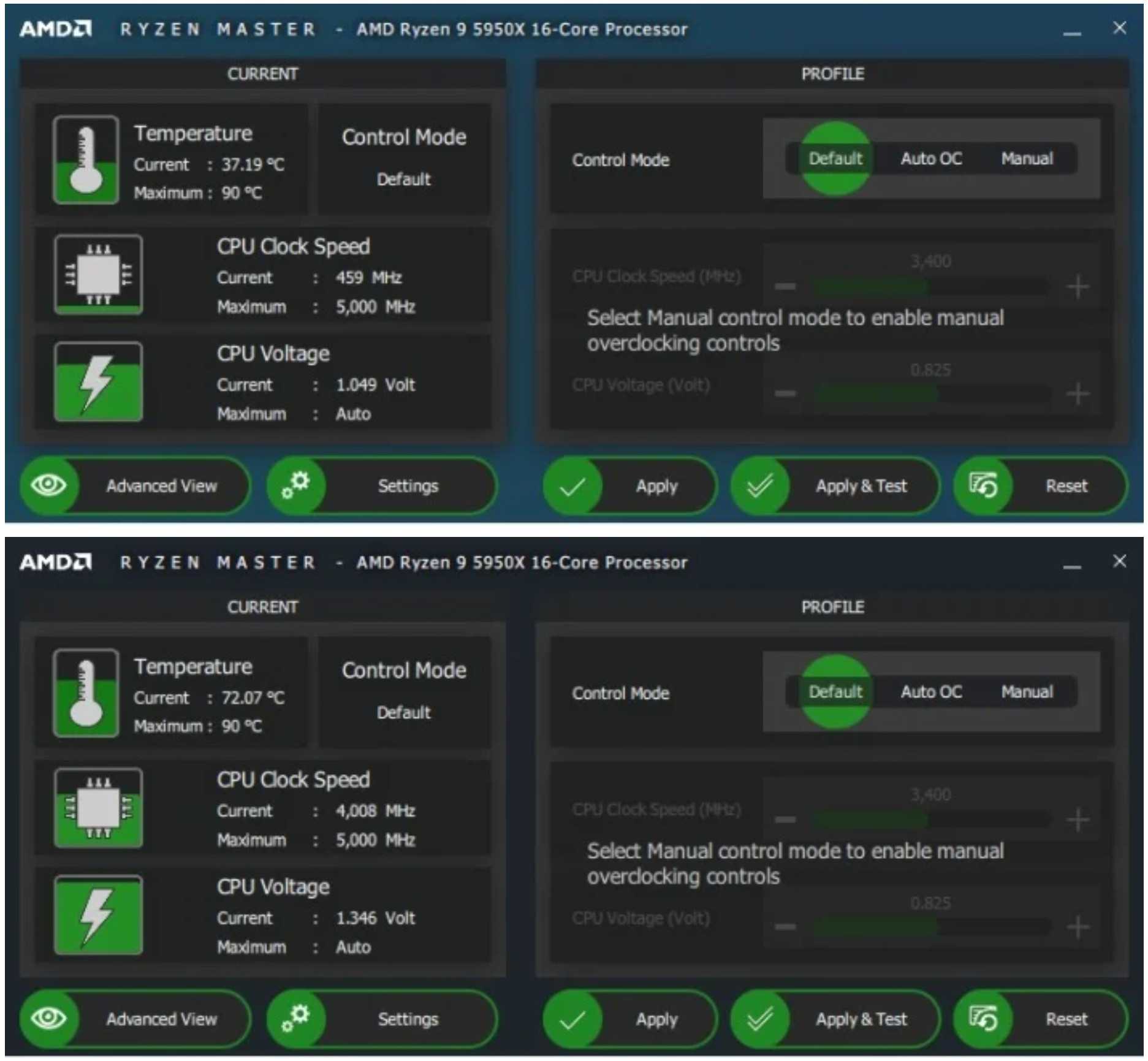Select Manual control mode in the 37.19 °C window

pos(1027,159)
